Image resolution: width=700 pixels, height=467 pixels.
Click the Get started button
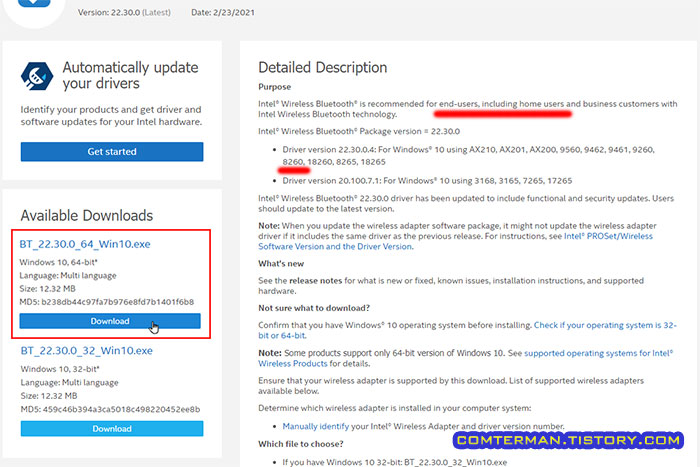(x=112, y=152)
